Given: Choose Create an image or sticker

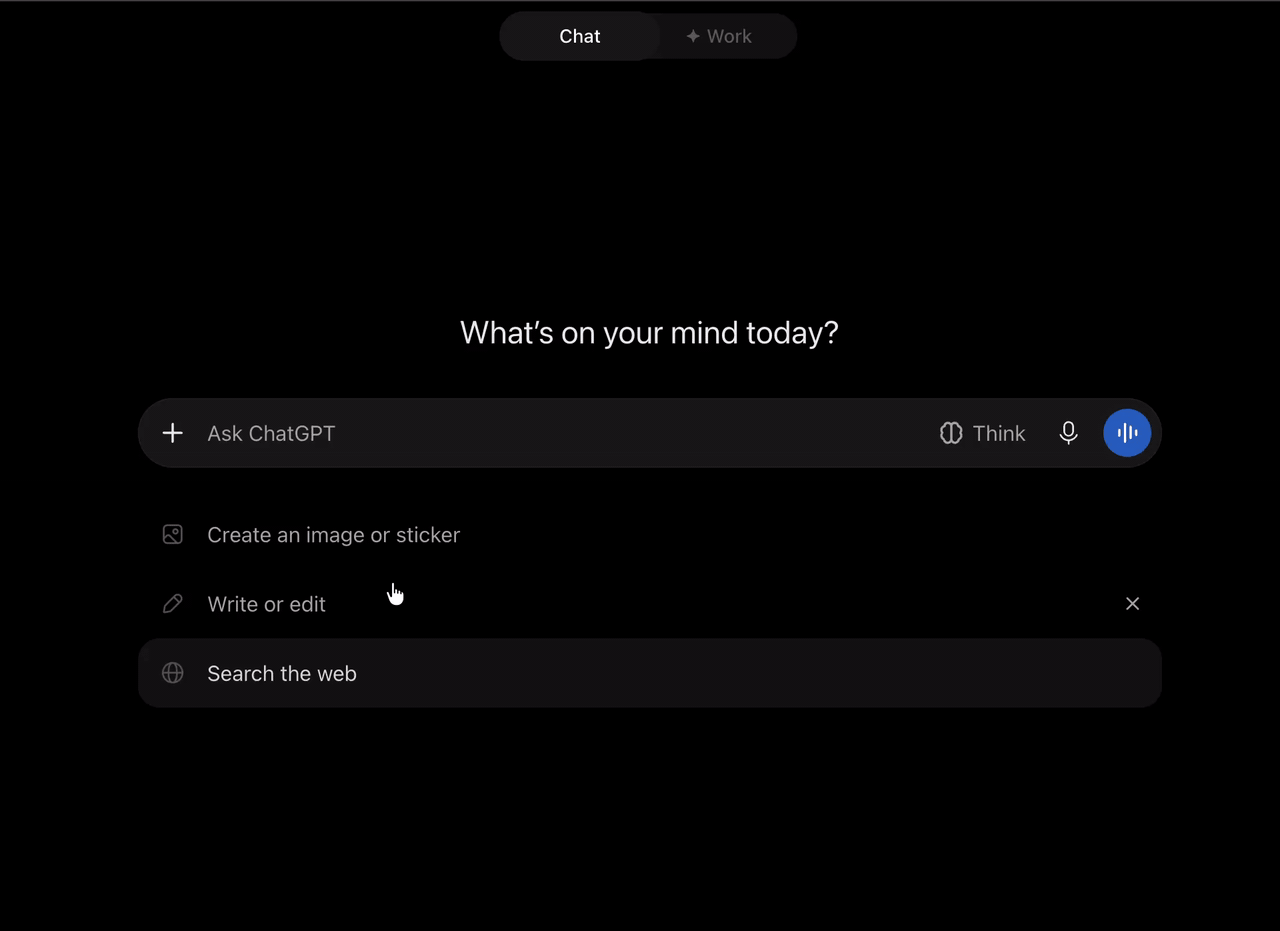Looking at the screenshot, I should click(x=650, y=535).
